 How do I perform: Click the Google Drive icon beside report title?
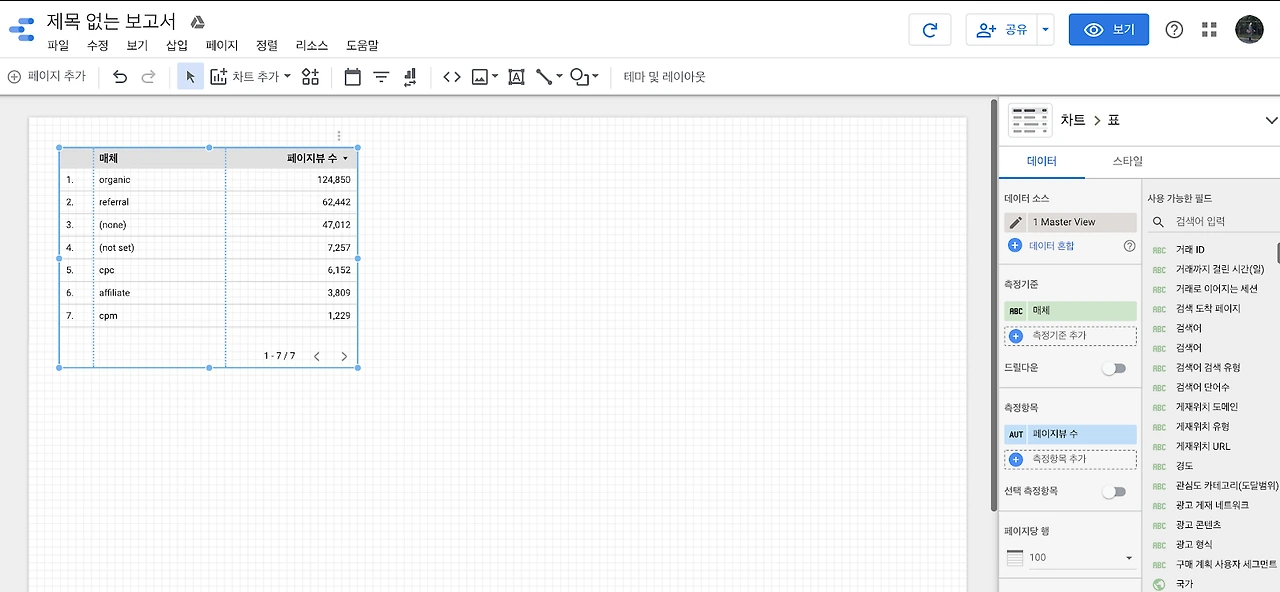pyautogui.click(x=198, y=22)
